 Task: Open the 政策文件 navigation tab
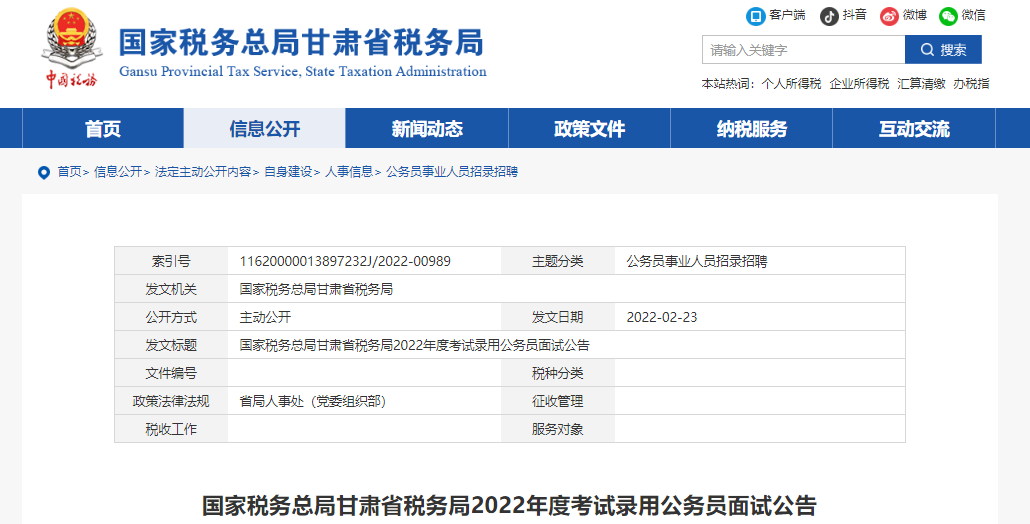(589, 129)
